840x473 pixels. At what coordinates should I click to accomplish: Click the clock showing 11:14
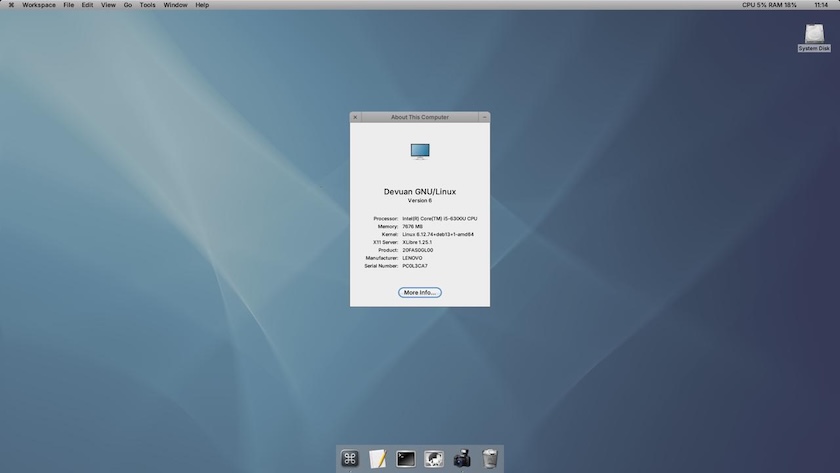pos(822,5)
